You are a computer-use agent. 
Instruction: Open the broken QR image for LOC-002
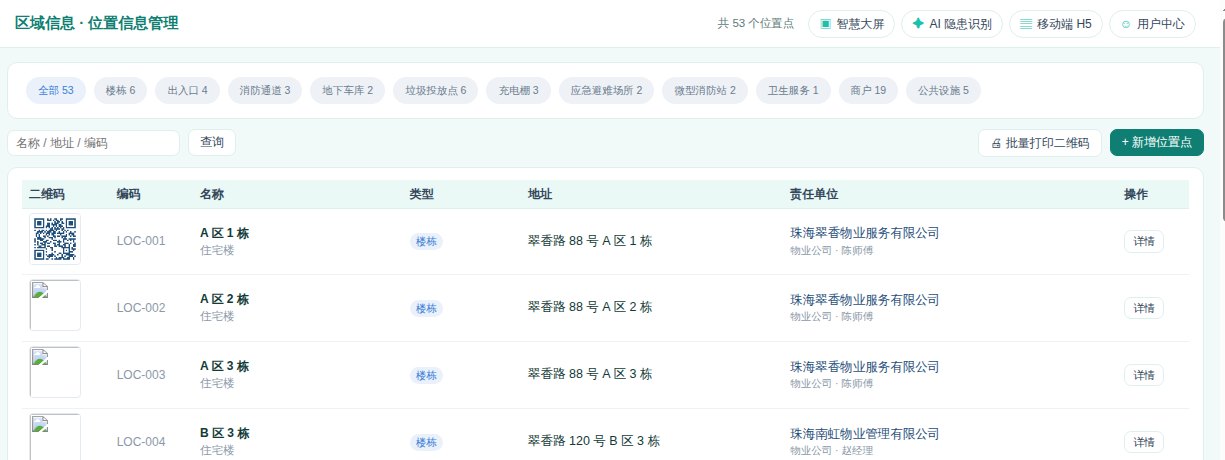[x=56, y=306]
